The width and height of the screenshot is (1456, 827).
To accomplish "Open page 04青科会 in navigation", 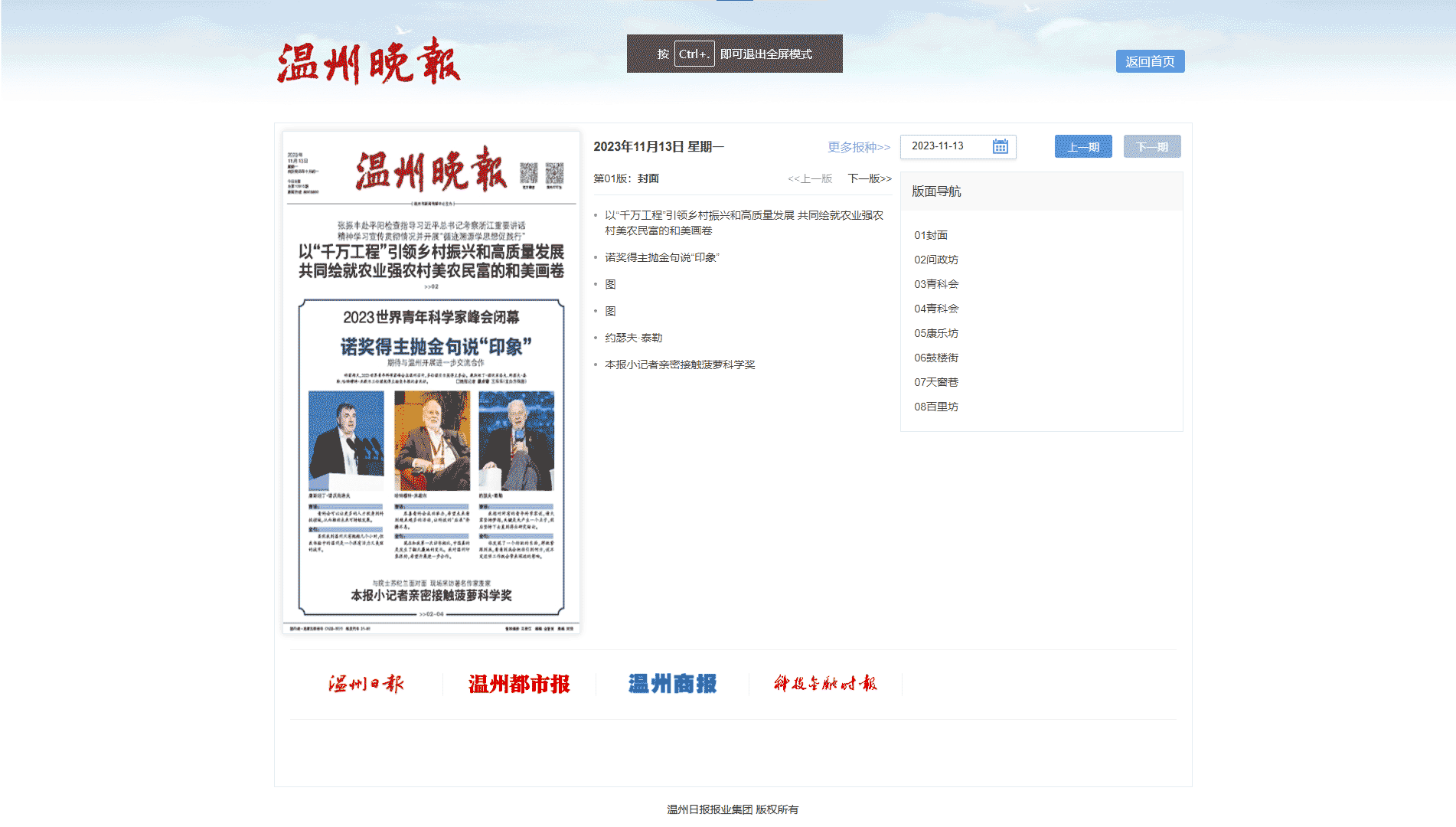I will click(x=936, y=309).
